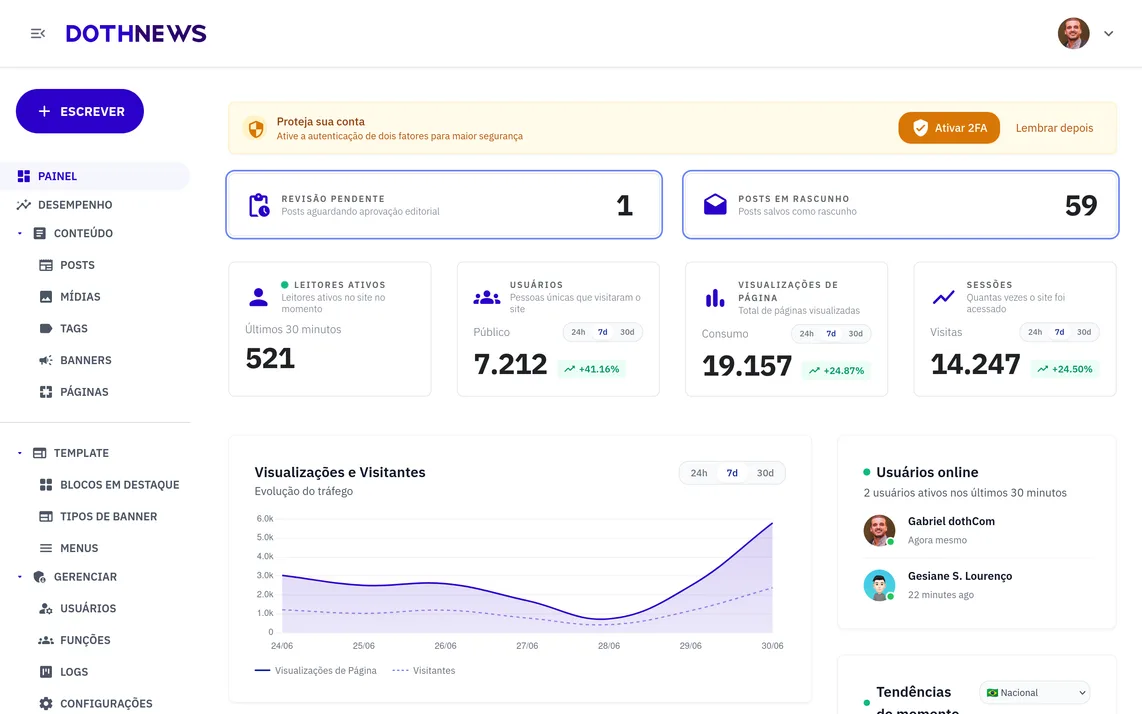Select 24h in VISUALIZAÇÕES DE PÁGINA card
This screenshot has width=1142, height=714.
point(806,334)
